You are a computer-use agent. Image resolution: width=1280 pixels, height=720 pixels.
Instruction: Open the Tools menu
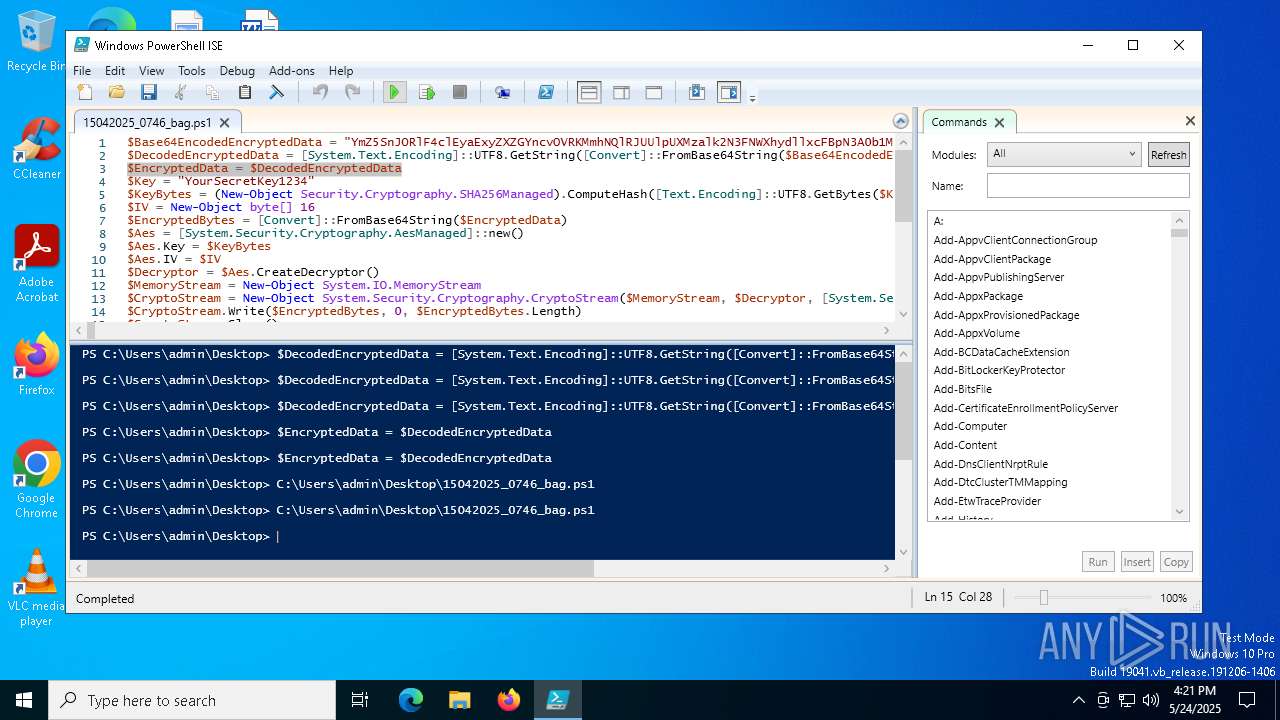pos(192,71)
